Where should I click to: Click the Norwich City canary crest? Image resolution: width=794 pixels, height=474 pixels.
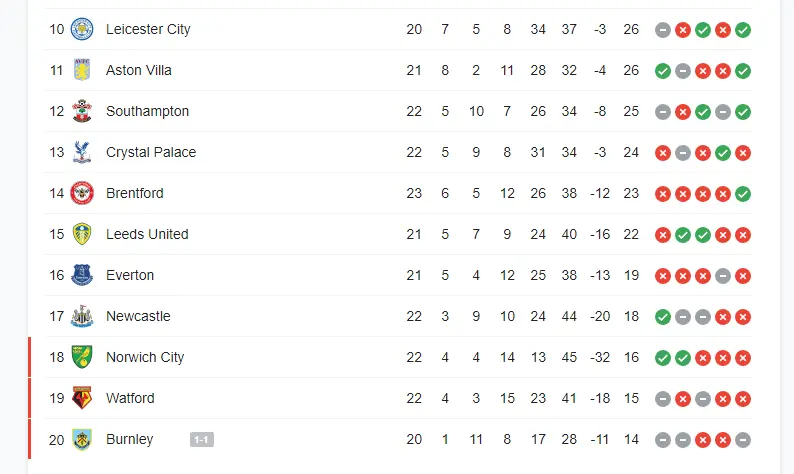click(x=82, y=357)
